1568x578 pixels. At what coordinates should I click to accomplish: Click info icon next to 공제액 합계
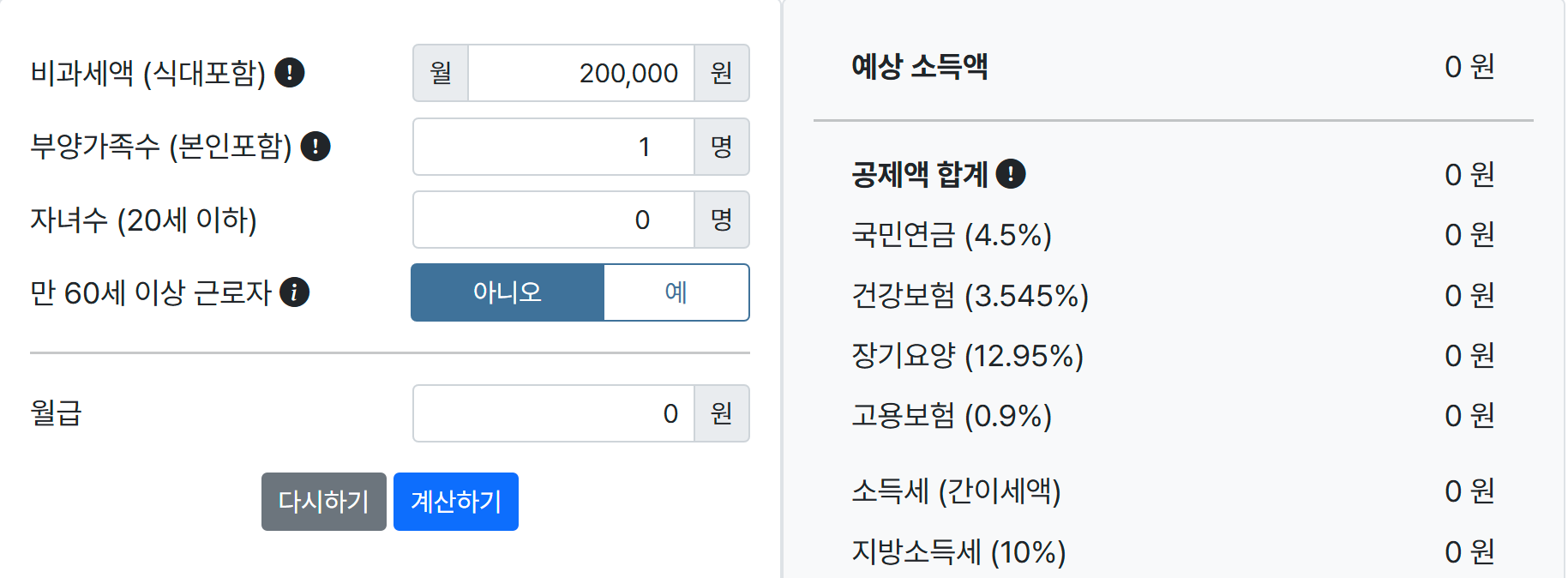pos(1011,174)
